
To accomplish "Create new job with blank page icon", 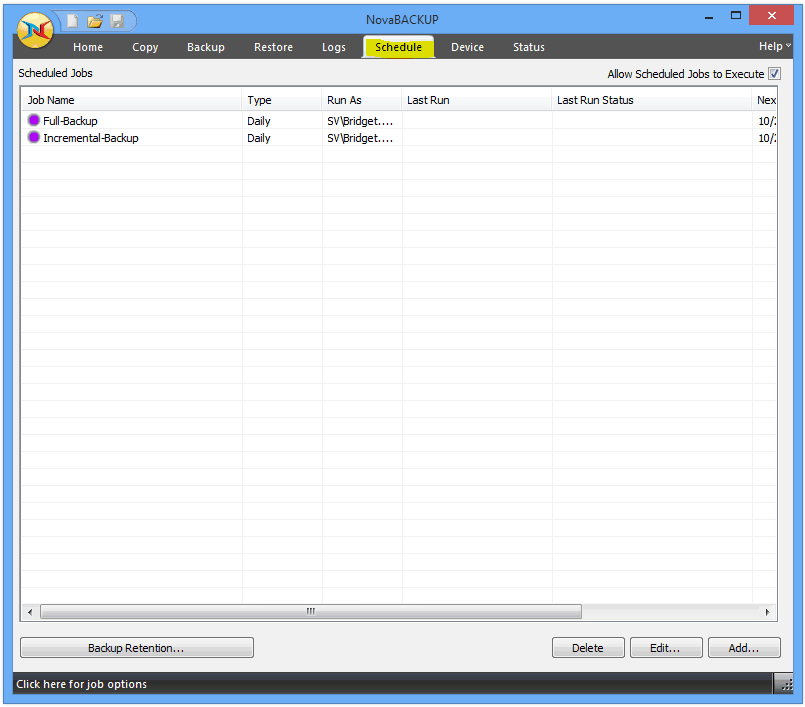I will 73,21.
